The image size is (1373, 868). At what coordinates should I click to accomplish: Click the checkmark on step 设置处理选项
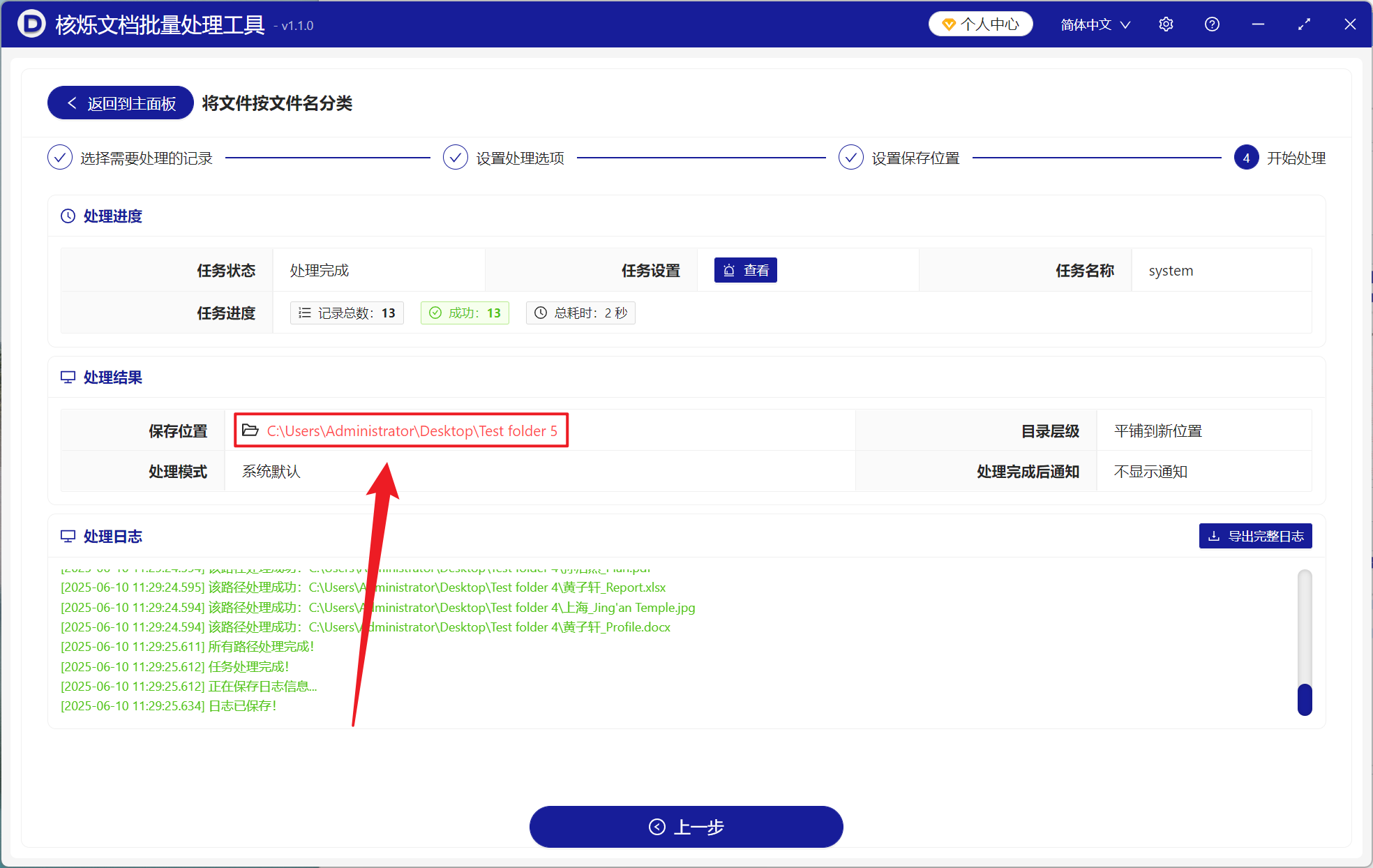(x=455, y=157)
